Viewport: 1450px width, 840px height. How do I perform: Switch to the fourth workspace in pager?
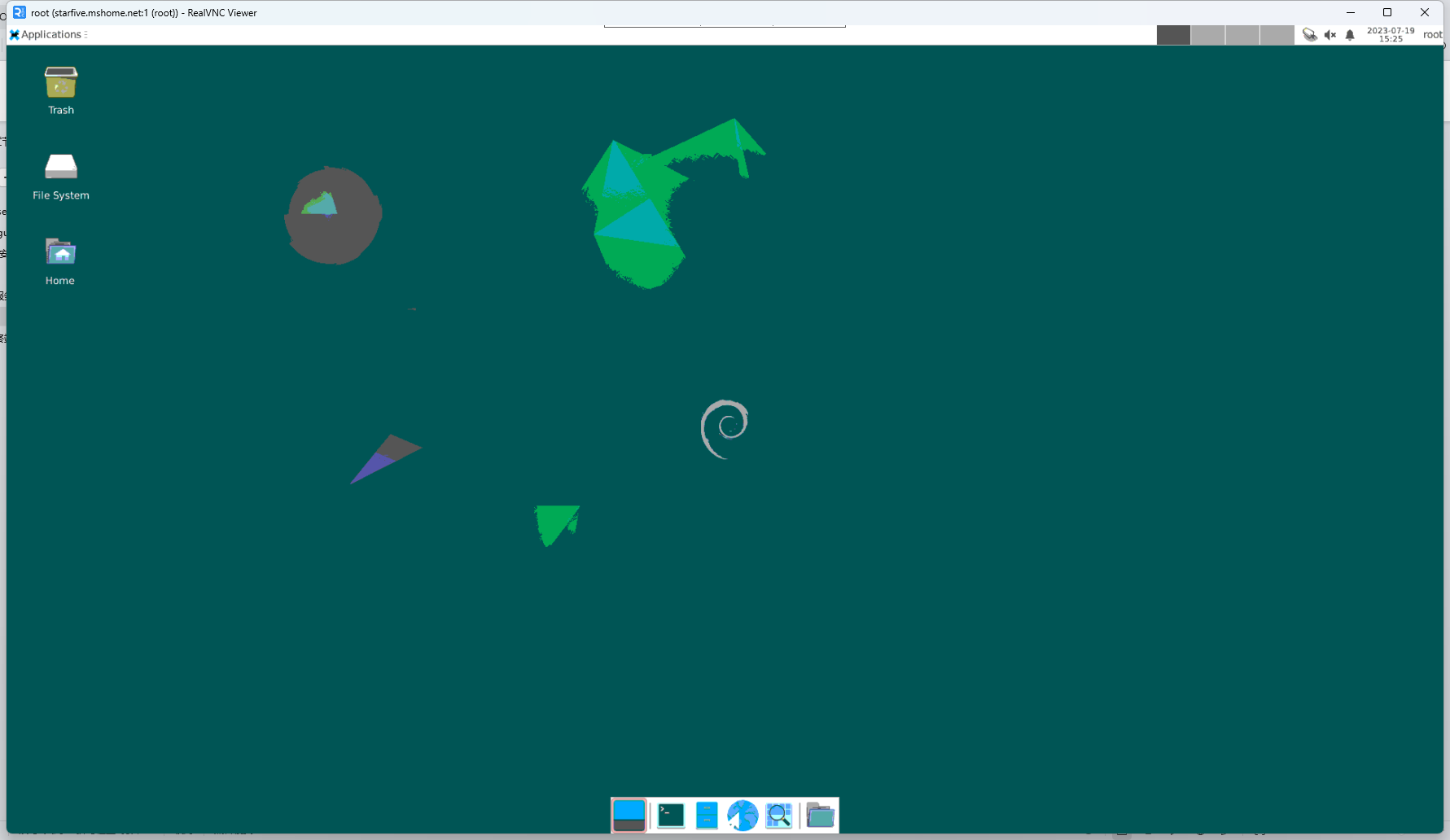pos(1277,35)
